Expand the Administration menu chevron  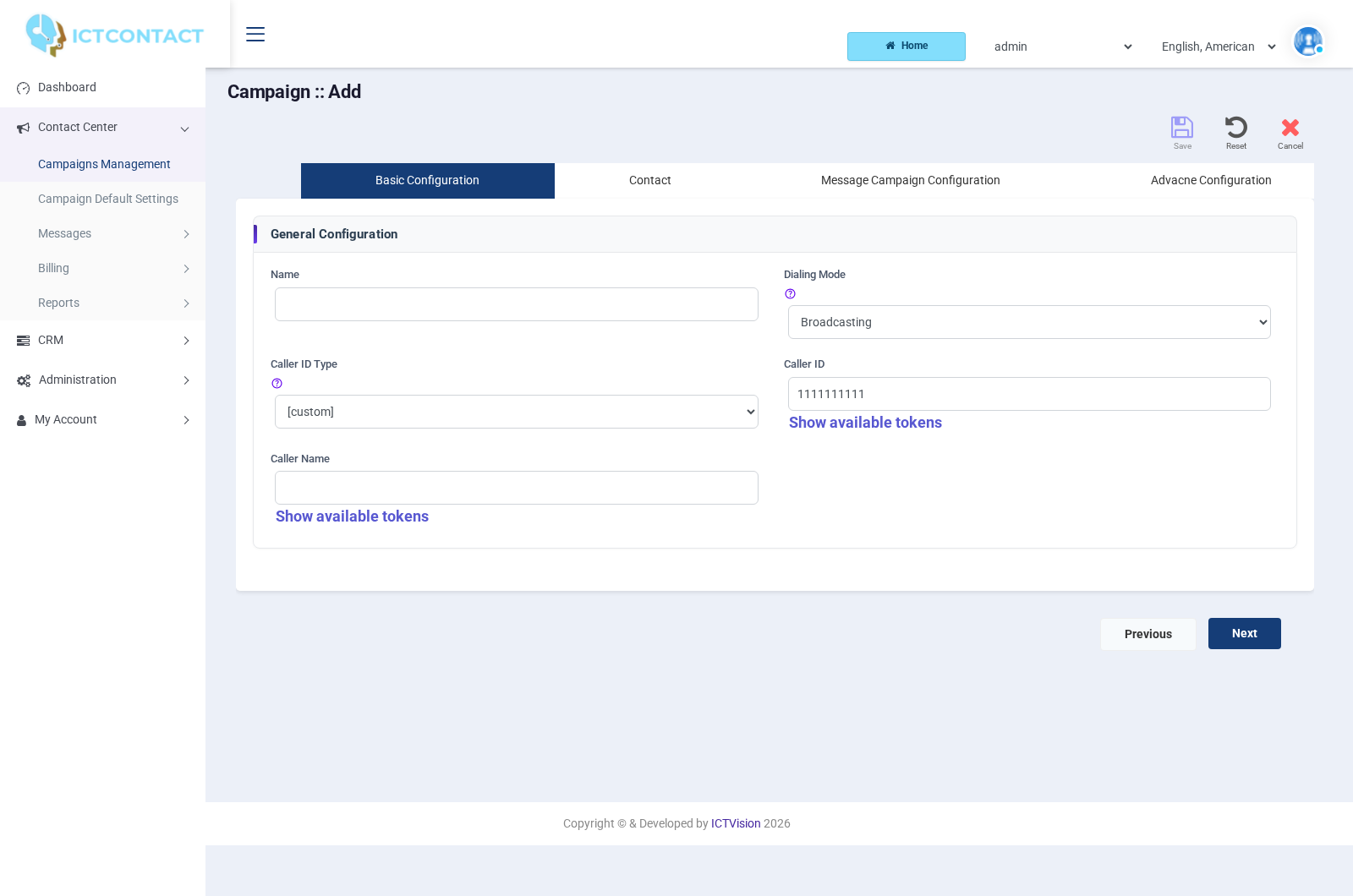click(186, 380)
